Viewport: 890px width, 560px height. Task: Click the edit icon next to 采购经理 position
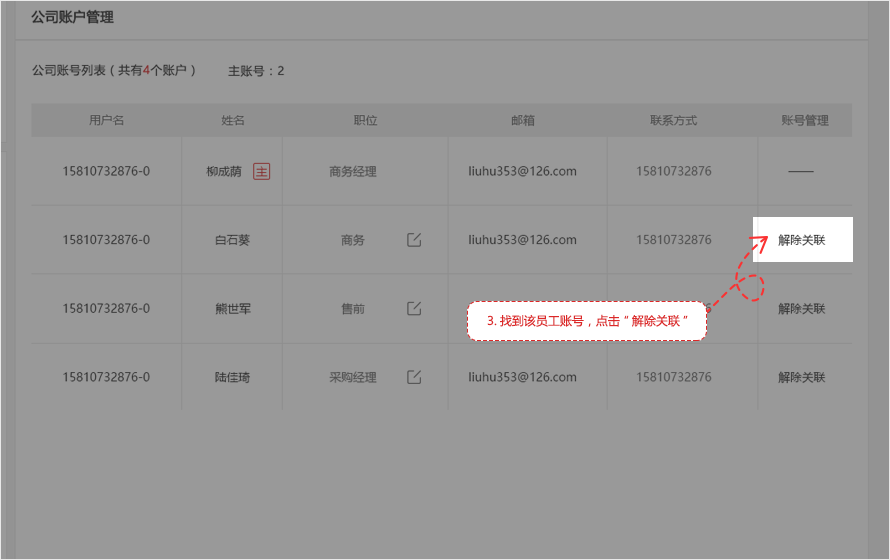point(414,377)
